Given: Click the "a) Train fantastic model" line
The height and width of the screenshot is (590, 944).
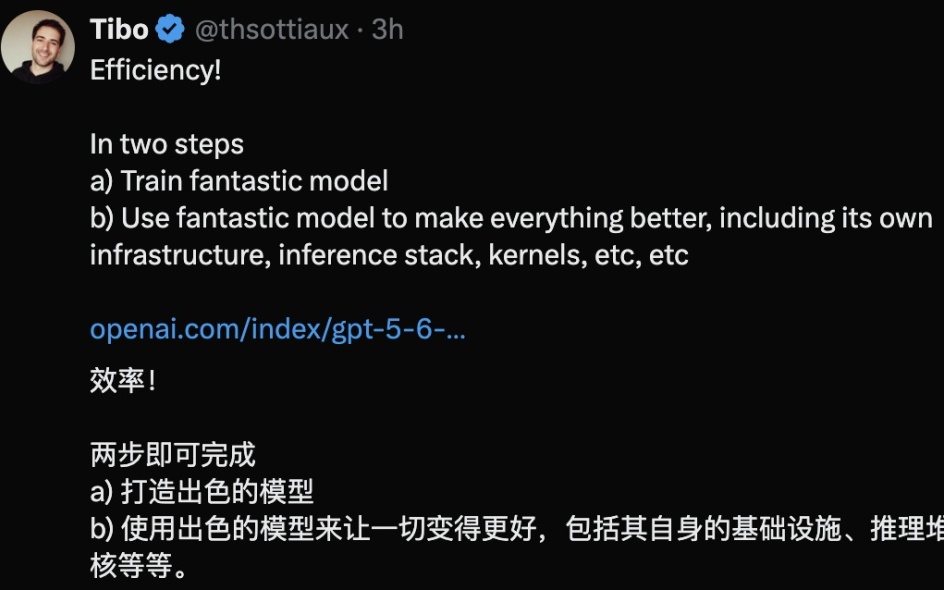Looking at the screenshot, I should [239, 181].
